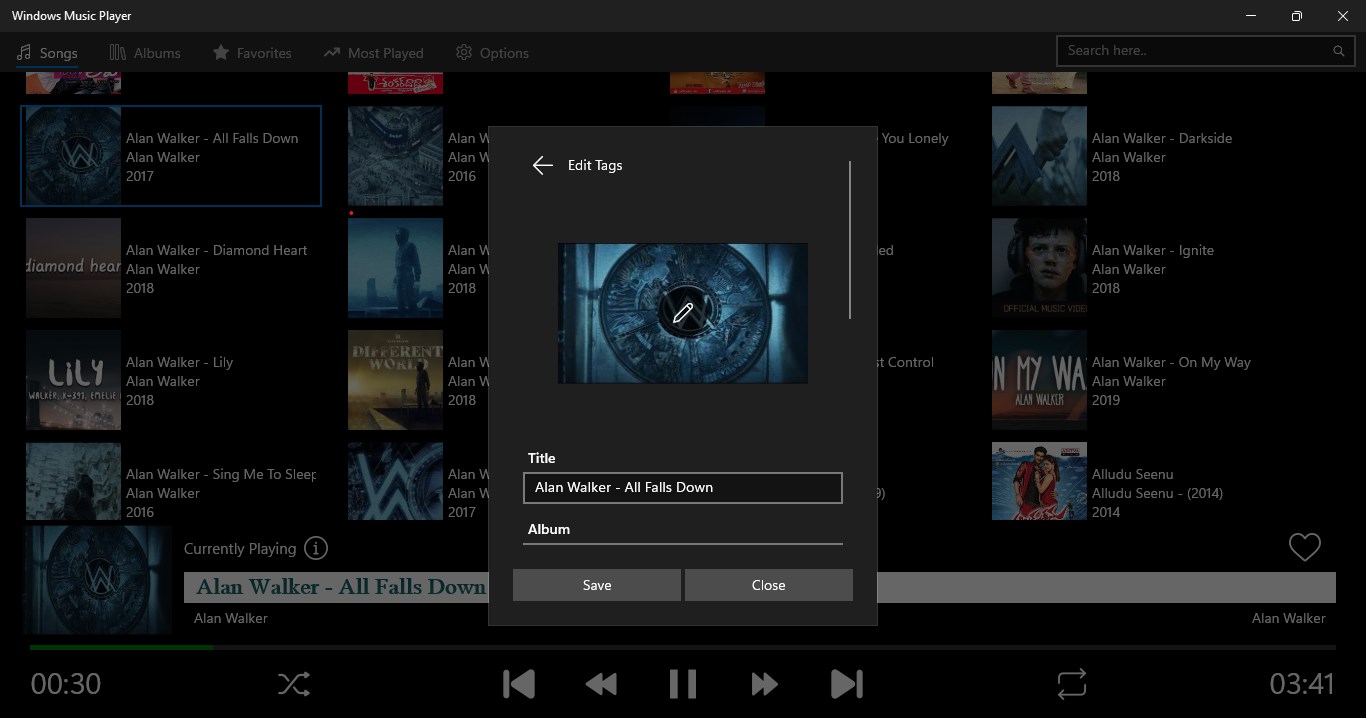Click the Favorites star icon

click(221, 52)
